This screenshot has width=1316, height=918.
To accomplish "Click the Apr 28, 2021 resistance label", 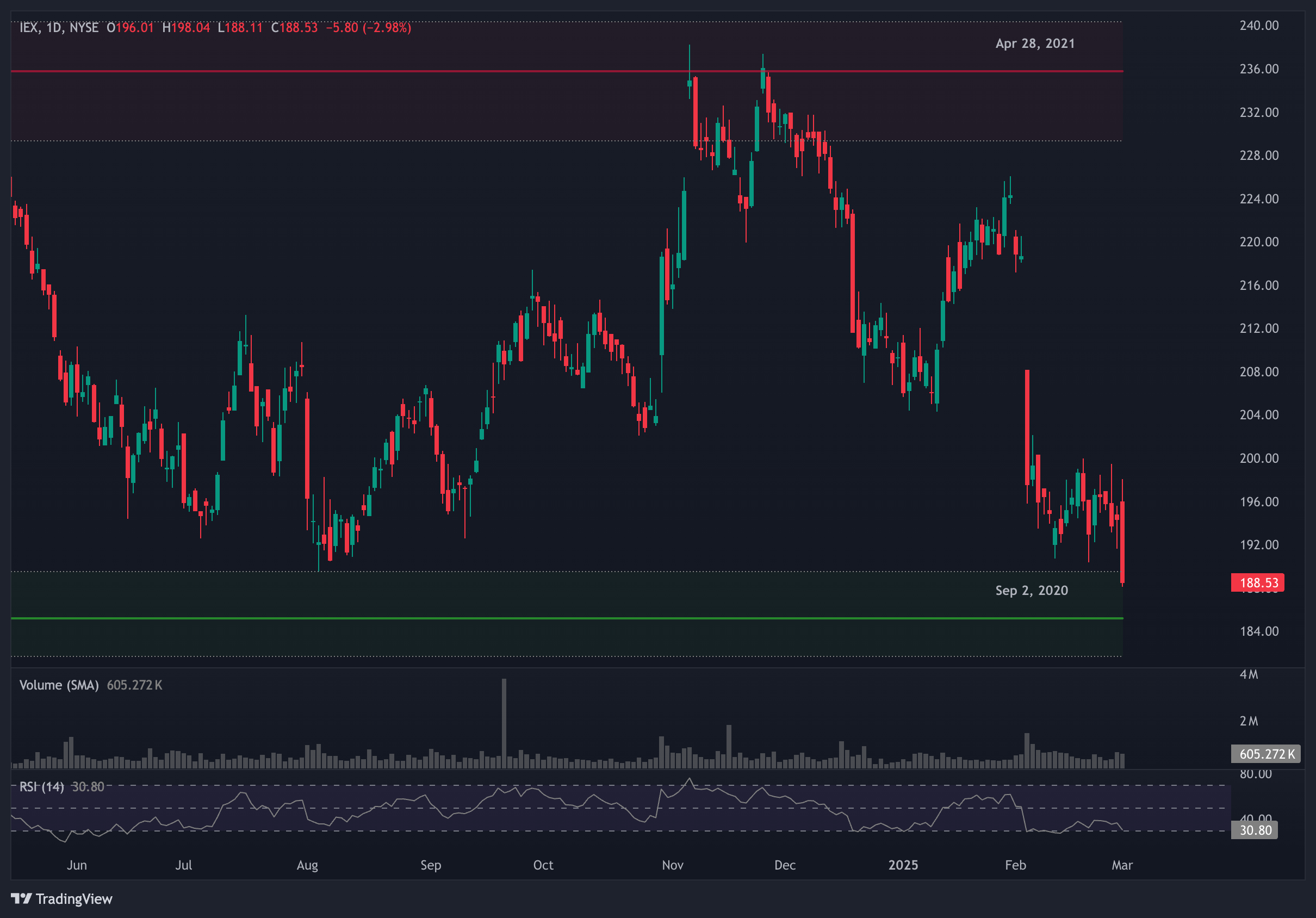I will pos(1035,44).
